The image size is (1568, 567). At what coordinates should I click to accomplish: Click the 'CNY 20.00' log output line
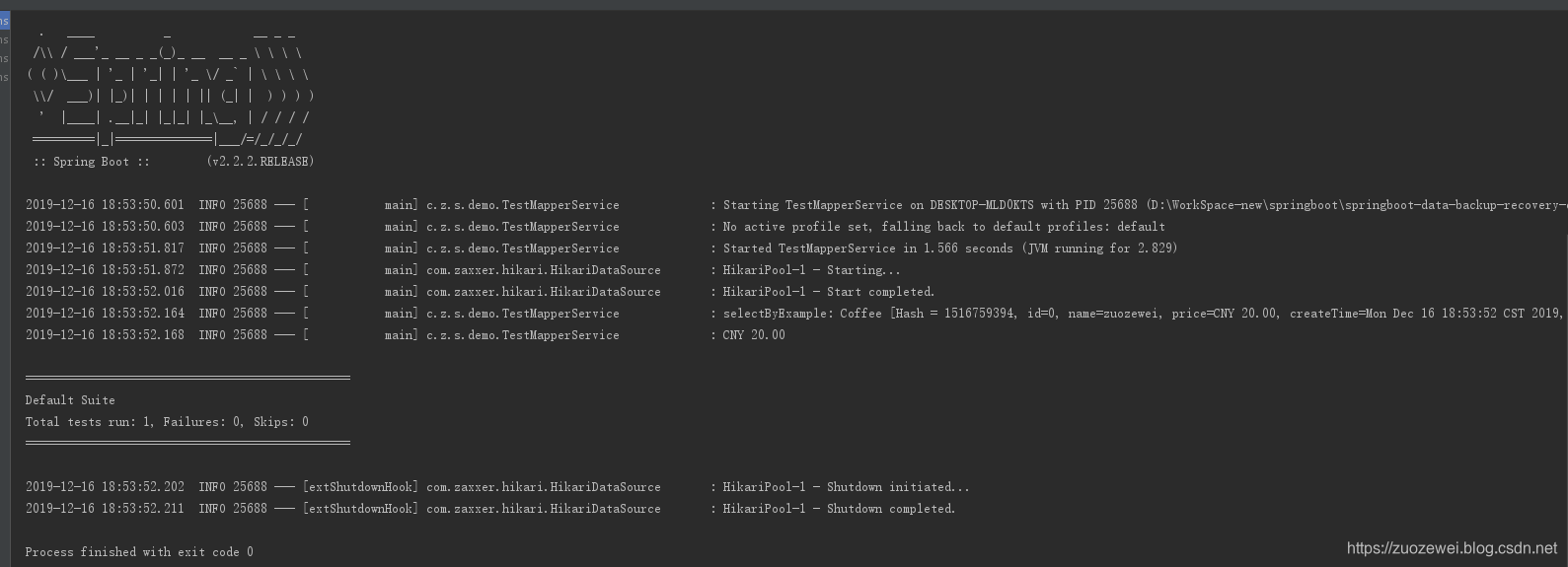(754, 335)
